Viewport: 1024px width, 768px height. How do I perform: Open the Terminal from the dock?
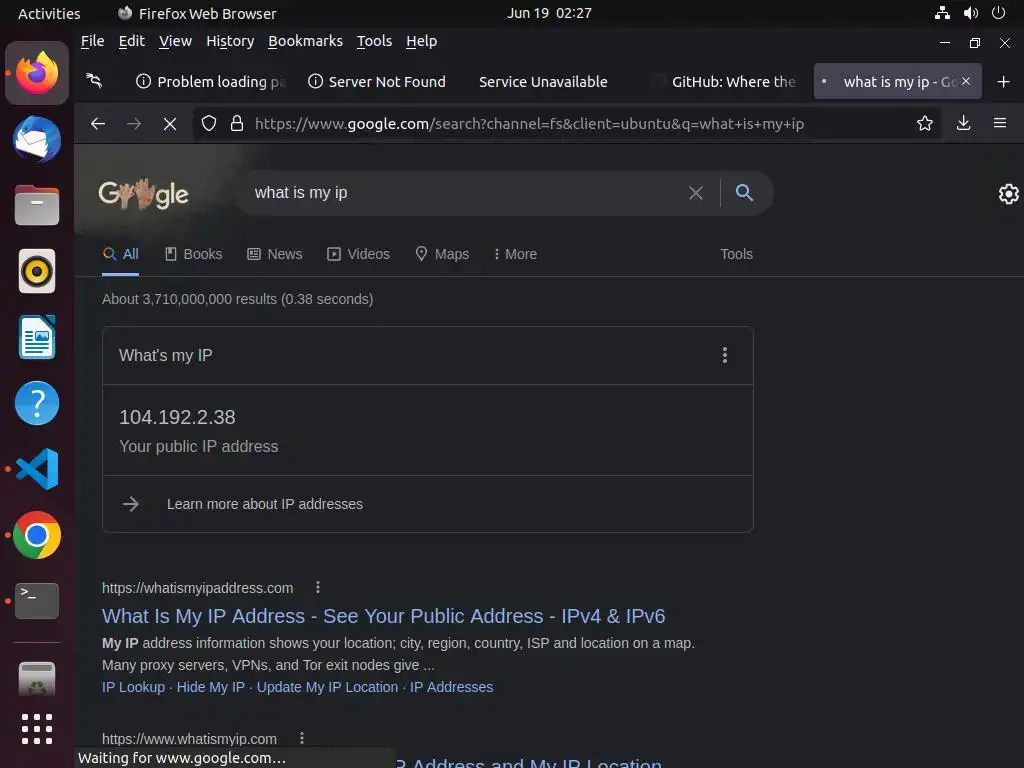pyautogui.click(x=37, y=600)
